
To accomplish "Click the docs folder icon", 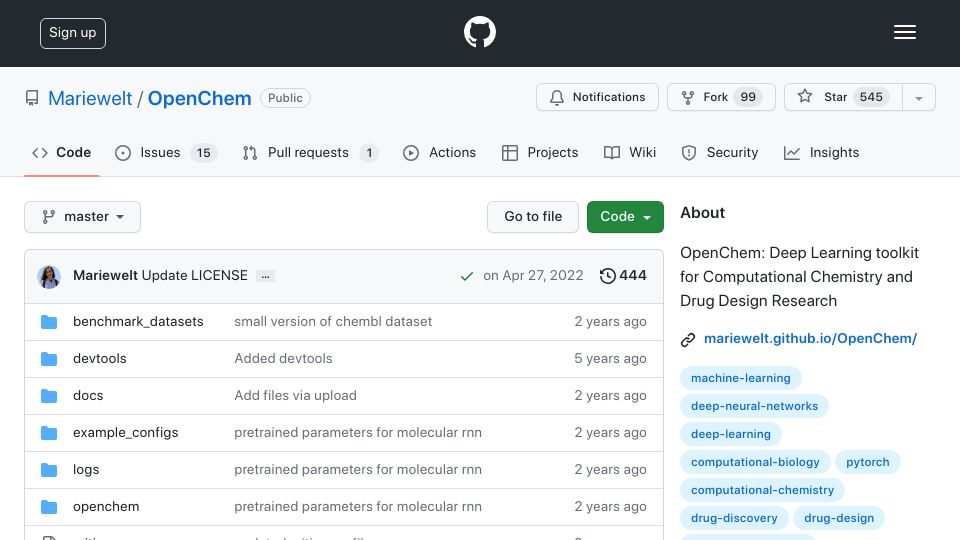I will tap(49, 396).
